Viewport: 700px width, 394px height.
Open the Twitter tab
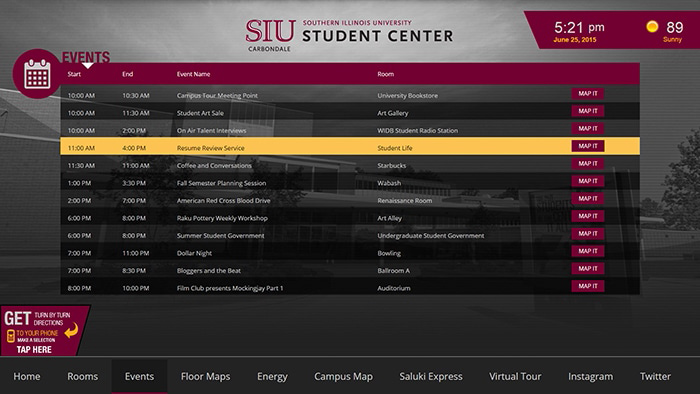point(655,376)
